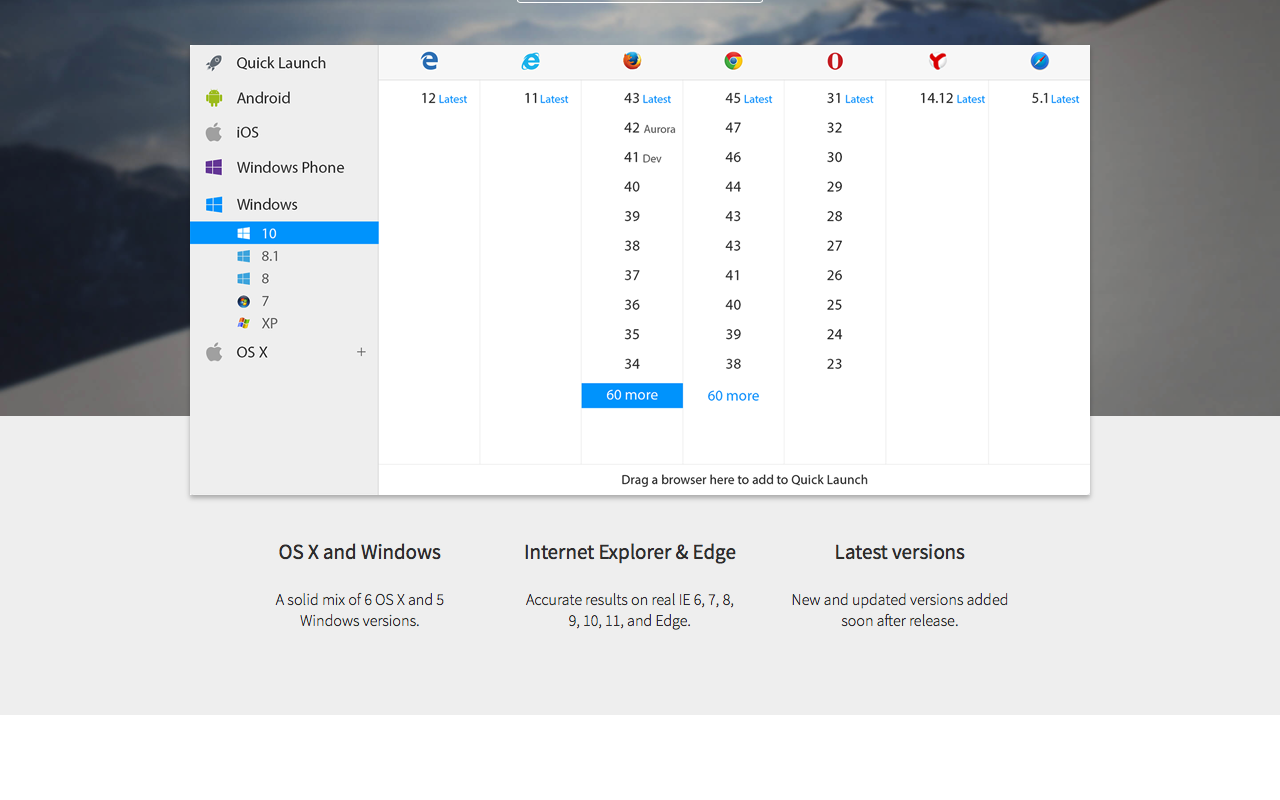The height and width of the screenshot is (800, 1280).
Task: Launch Internet Explorer 11 Latest
Action: pos(546,98)
